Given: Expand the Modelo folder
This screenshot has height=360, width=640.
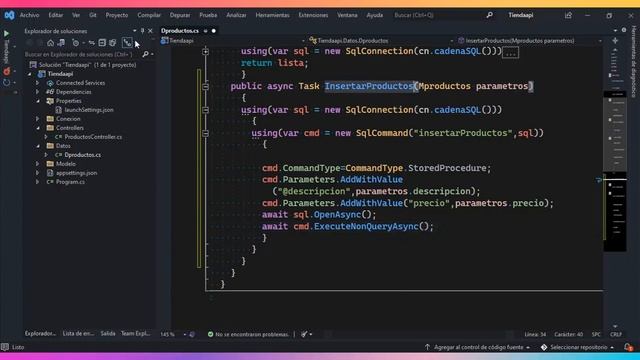Looking at the screenshot, I should pyautogui.click(x=38, y=164).
